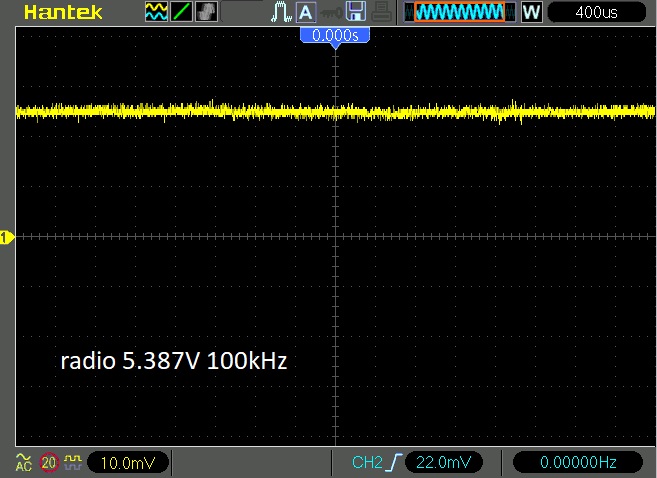This screenshot has height=478, width=657.
Task: Click the yellow channel 1 noise trace
Action: coord(335,111)
